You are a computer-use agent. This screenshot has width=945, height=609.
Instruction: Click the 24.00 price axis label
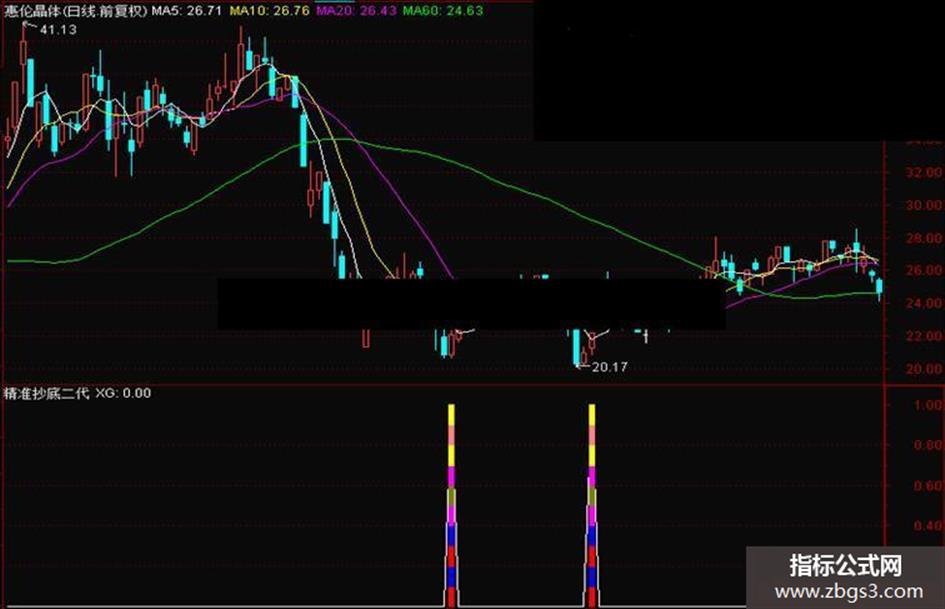tap(924, 303)
